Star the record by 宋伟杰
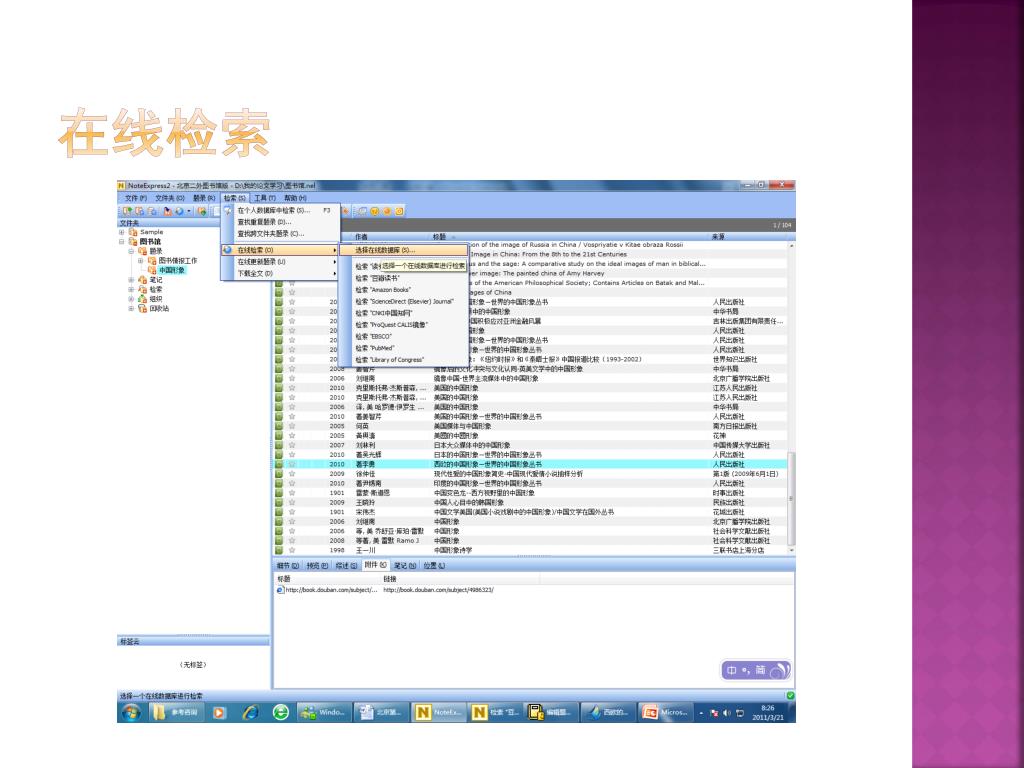This screenshot has height=768, width=1024. click(292, 513)
